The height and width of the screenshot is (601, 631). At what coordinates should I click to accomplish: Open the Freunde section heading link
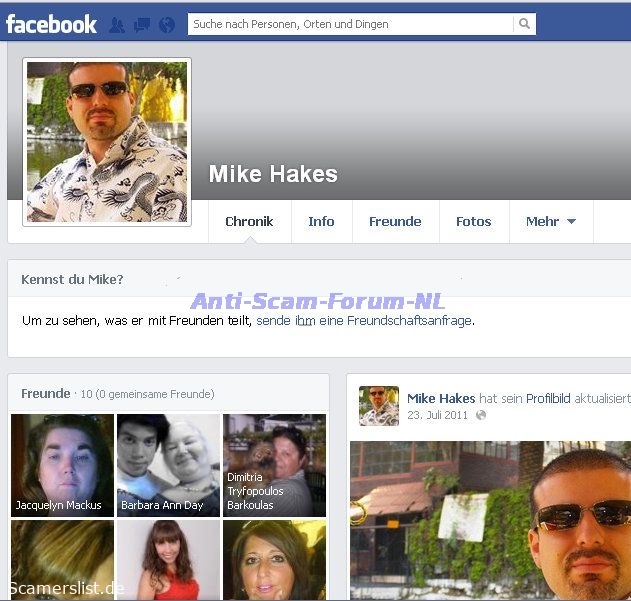tap(45, 394)
